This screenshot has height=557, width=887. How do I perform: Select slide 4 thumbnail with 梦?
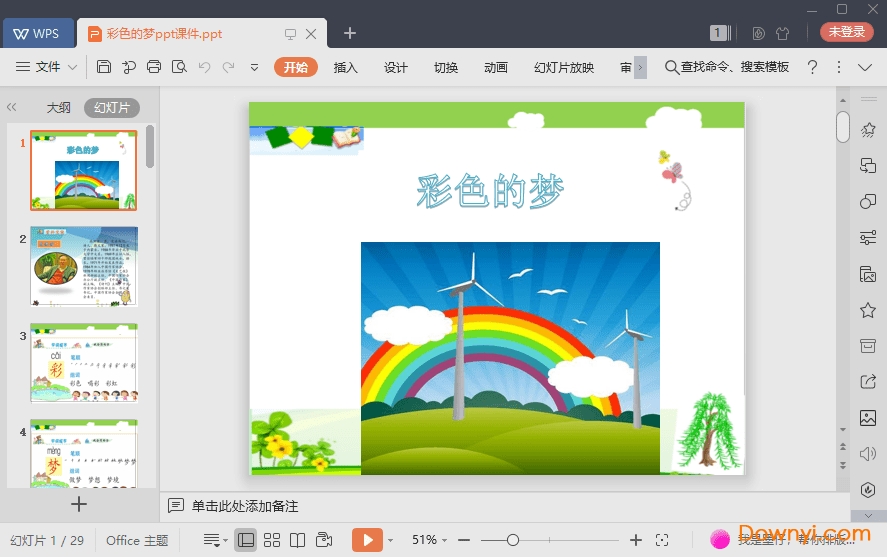[84, 453]
